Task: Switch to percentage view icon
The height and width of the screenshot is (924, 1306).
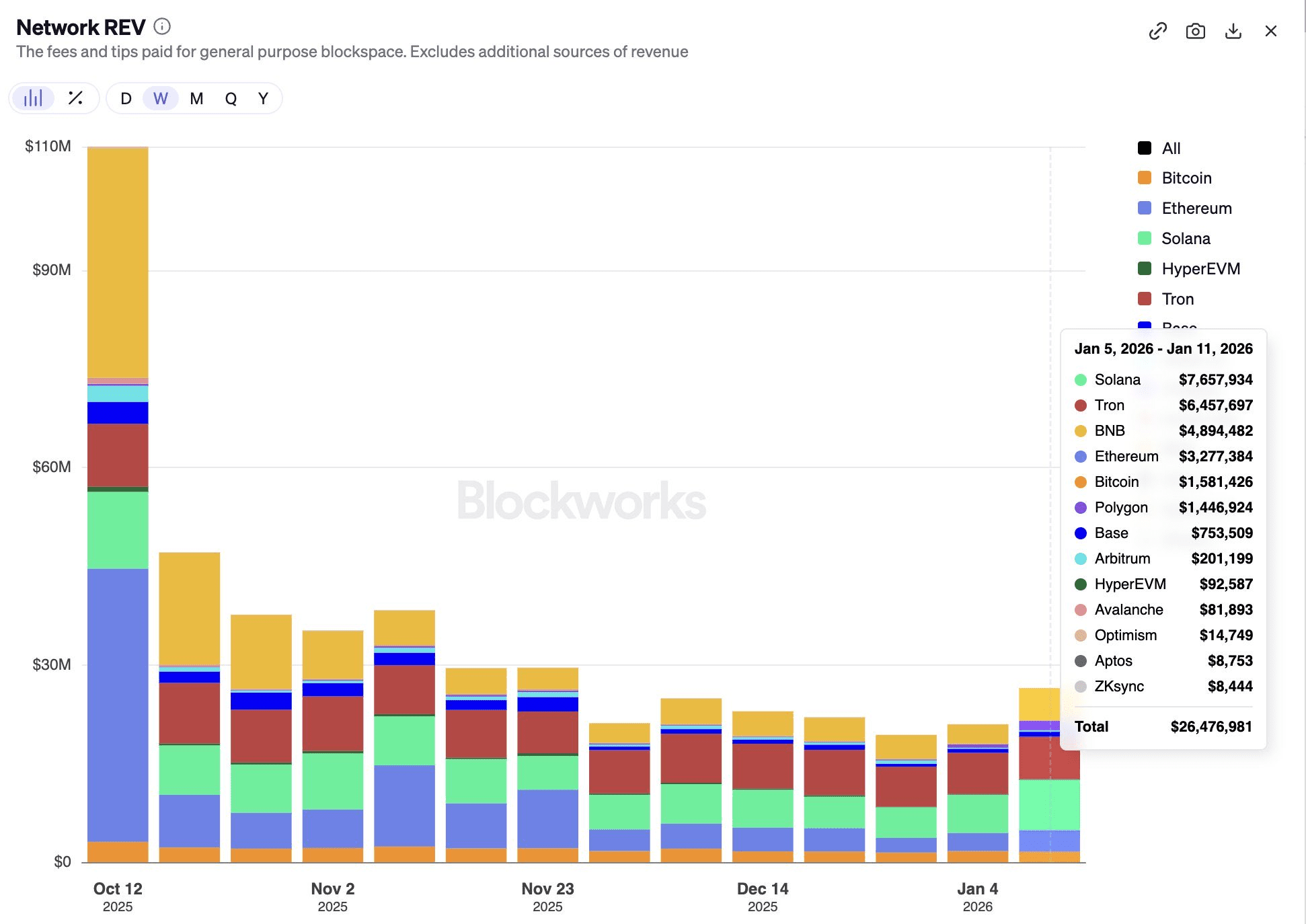Action: [x=75, y=98]
